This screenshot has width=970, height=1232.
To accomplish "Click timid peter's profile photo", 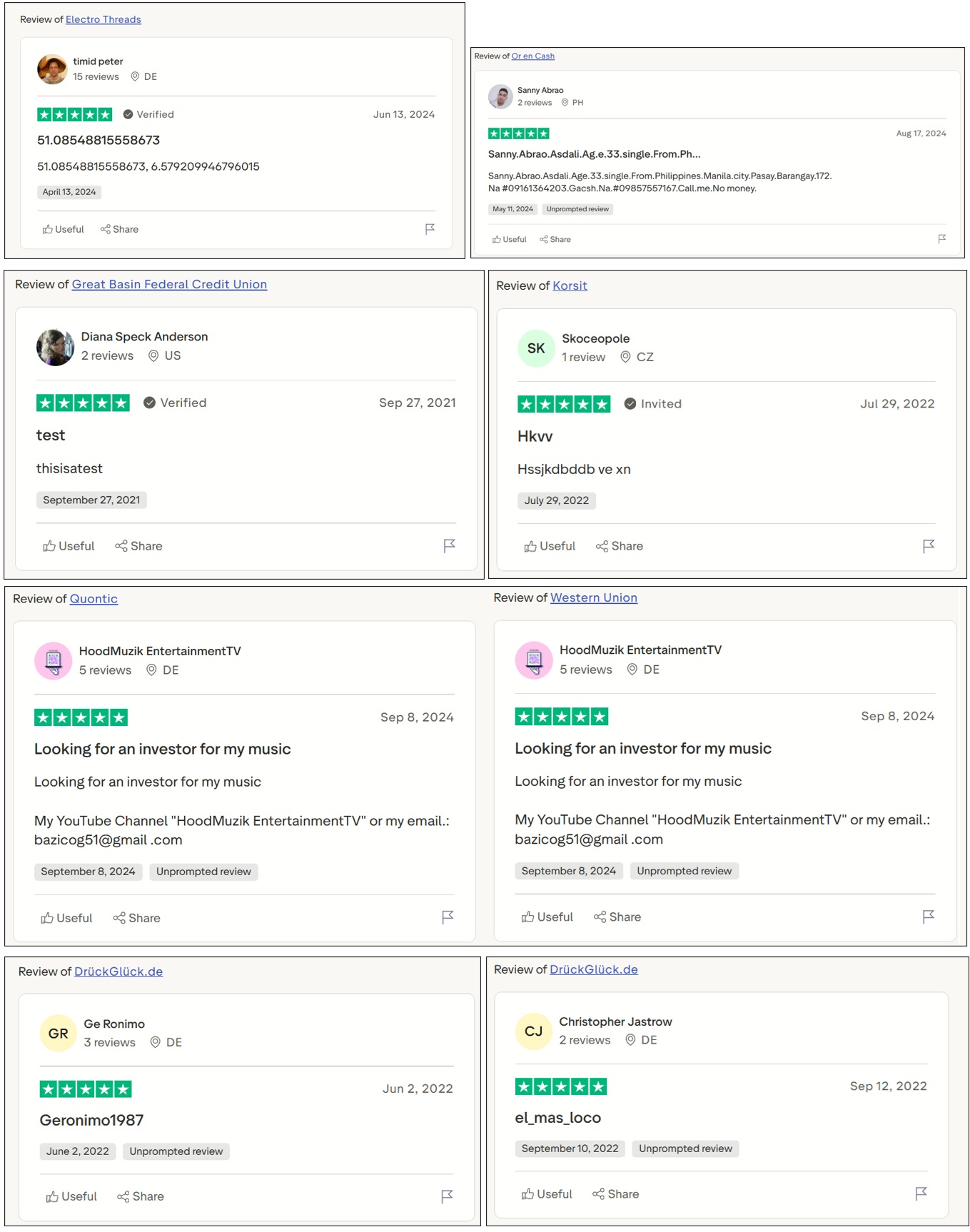I will (52, 69).
